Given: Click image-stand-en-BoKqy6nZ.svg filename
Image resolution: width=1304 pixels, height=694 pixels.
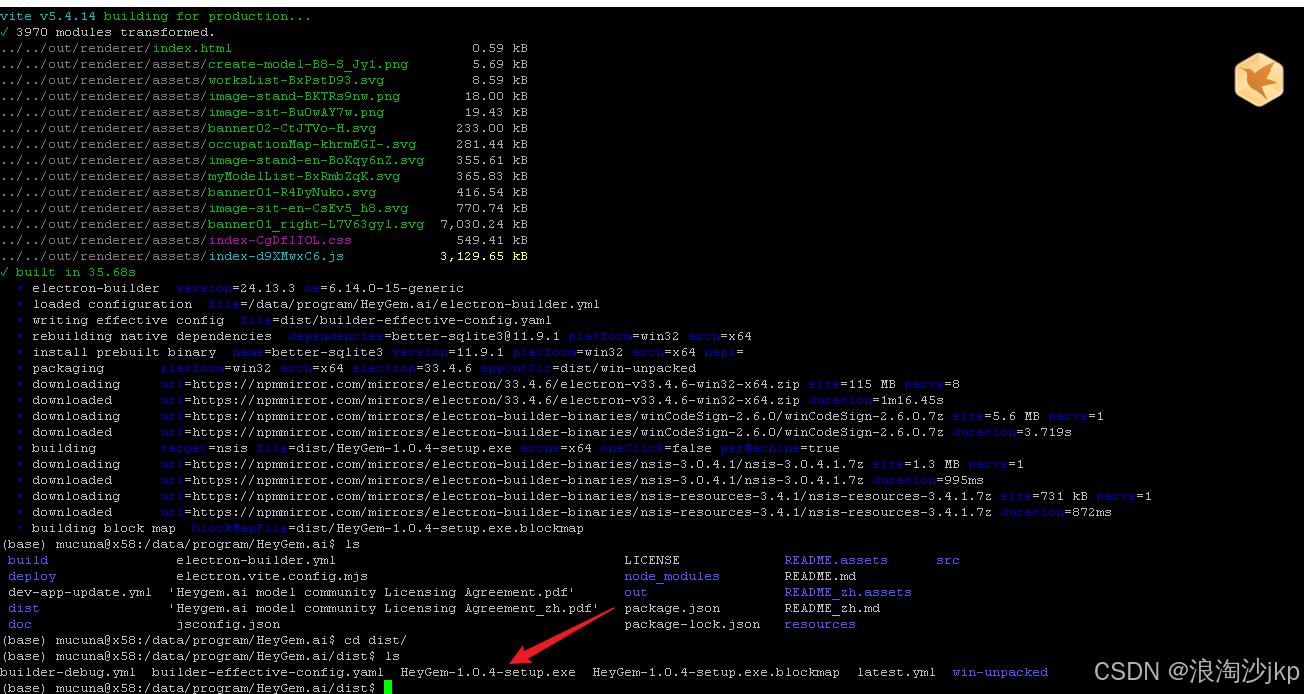Looking at the screenshot, I should [316, 160].
